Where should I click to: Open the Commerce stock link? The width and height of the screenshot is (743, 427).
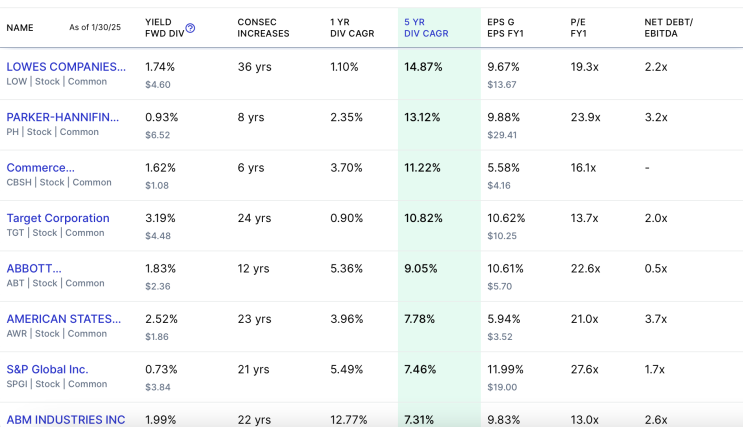click(41, 168)
